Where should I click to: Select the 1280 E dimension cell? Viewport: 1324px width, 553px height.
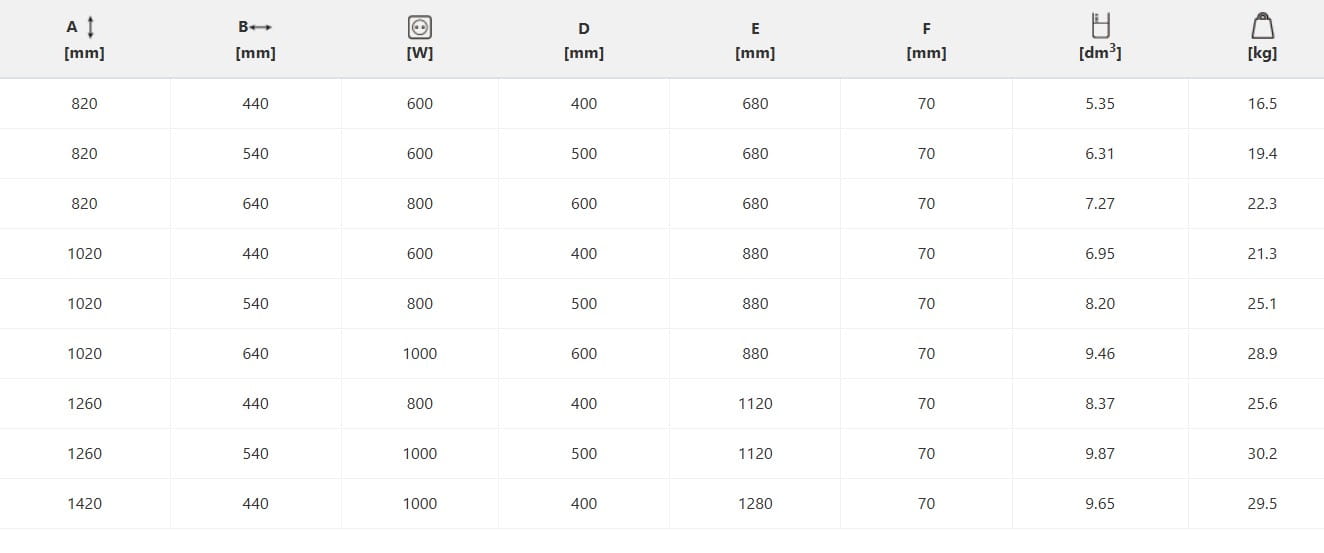click(755, 504)
